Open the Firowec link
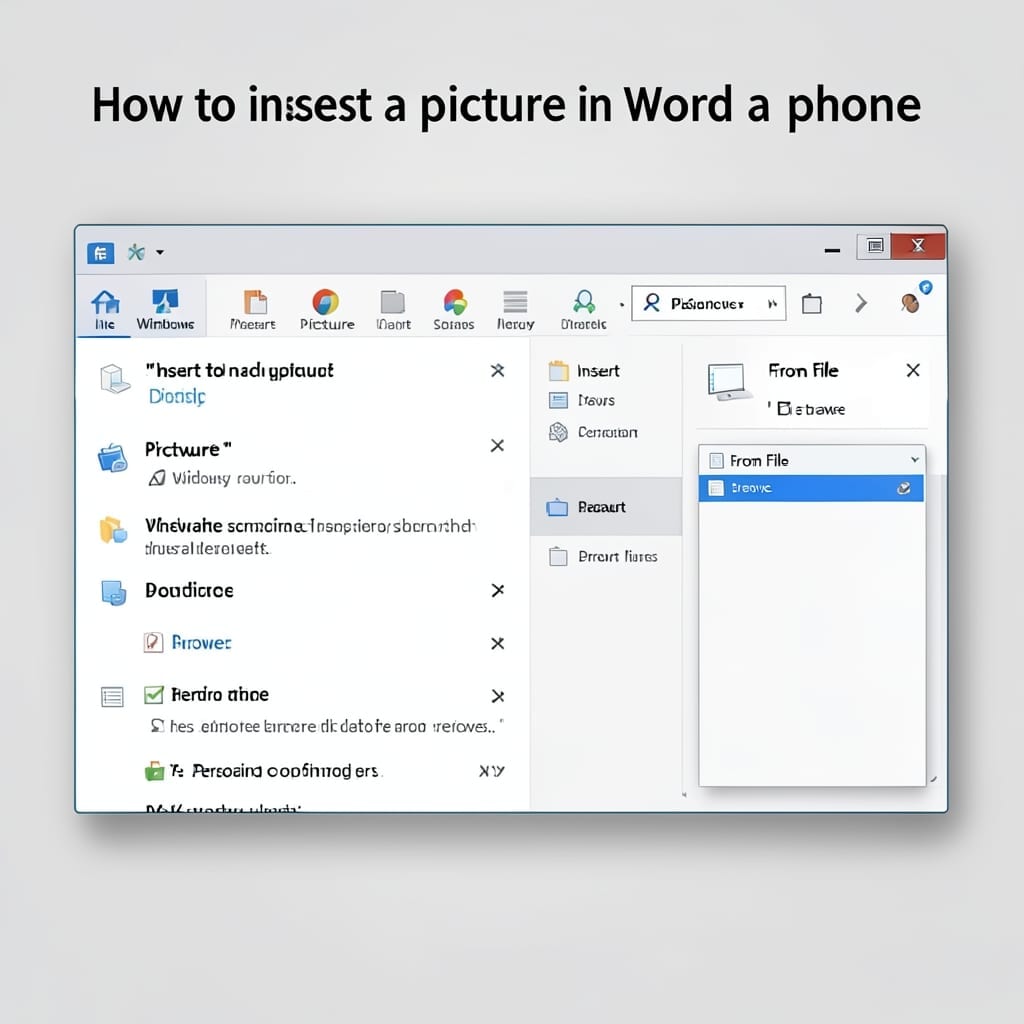Viewport: 1024px width, 1024px height. (201, 643)
